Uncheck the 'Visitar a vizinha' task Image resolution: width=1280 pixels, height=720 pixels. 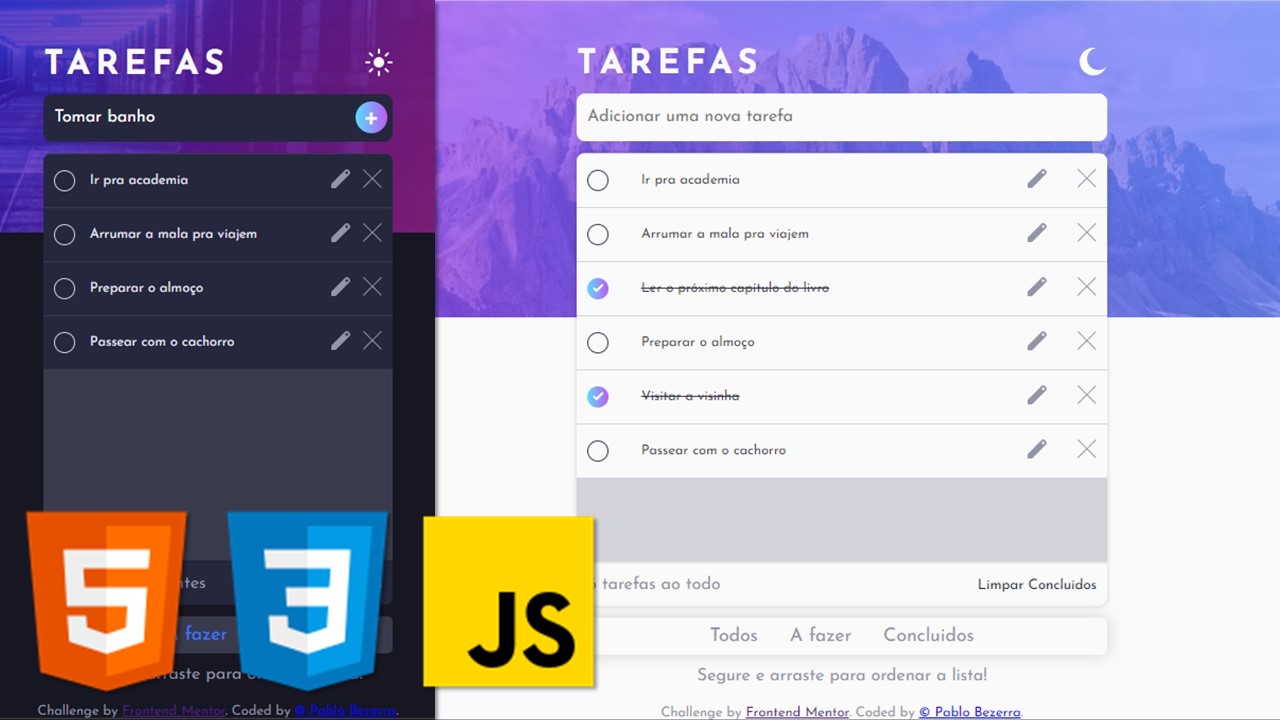point(598,397)
